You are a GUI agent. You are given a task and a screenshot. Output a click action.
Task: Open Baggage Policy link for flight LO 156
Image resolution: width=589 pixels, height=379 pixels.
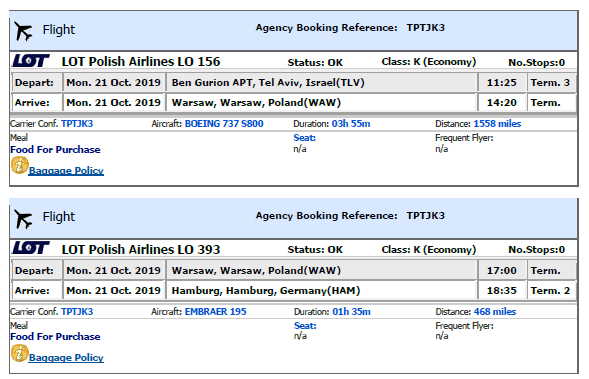coord(66,171)
